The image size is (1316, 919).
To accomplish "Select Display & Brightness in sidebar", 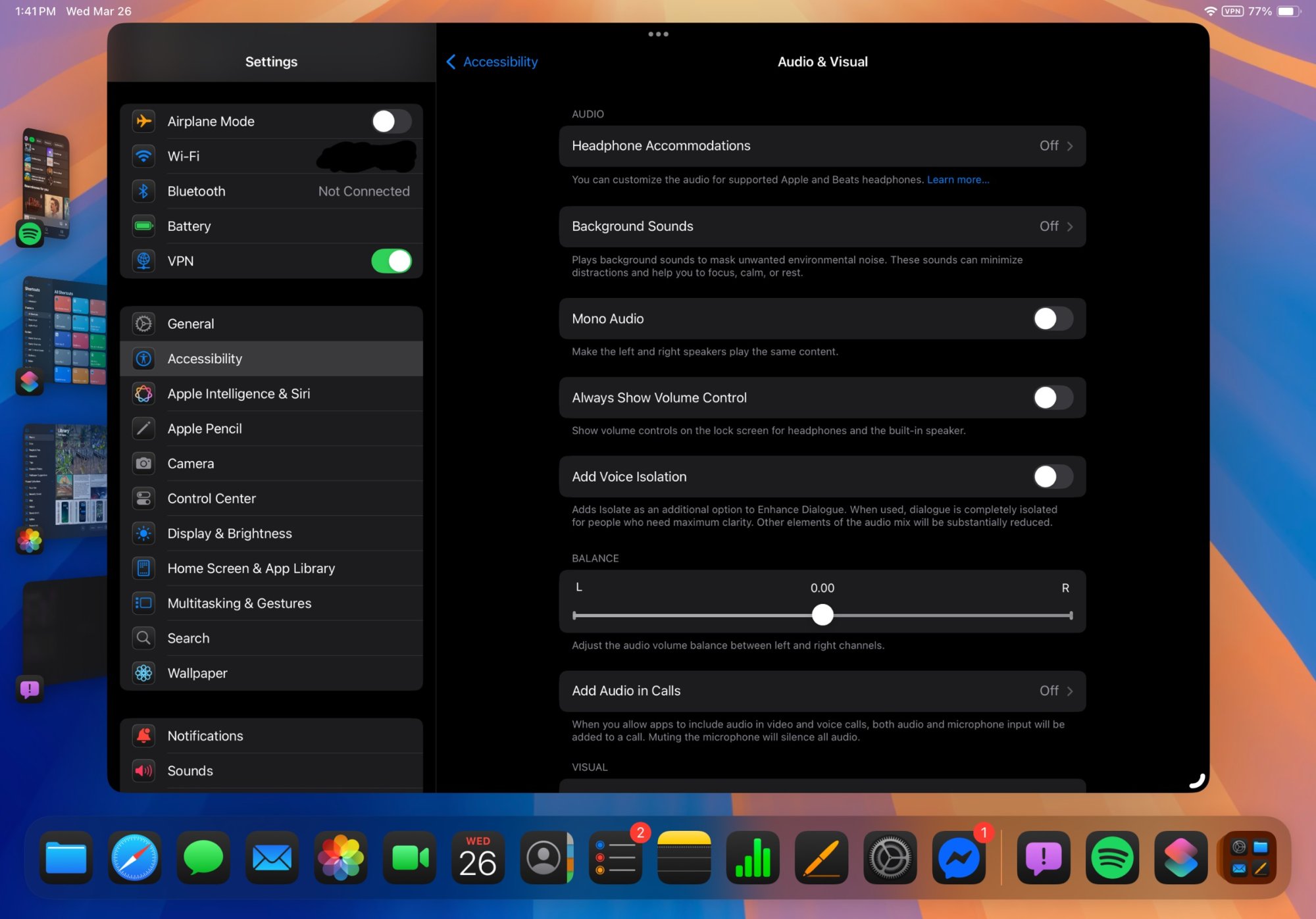I will click(230, 534).
